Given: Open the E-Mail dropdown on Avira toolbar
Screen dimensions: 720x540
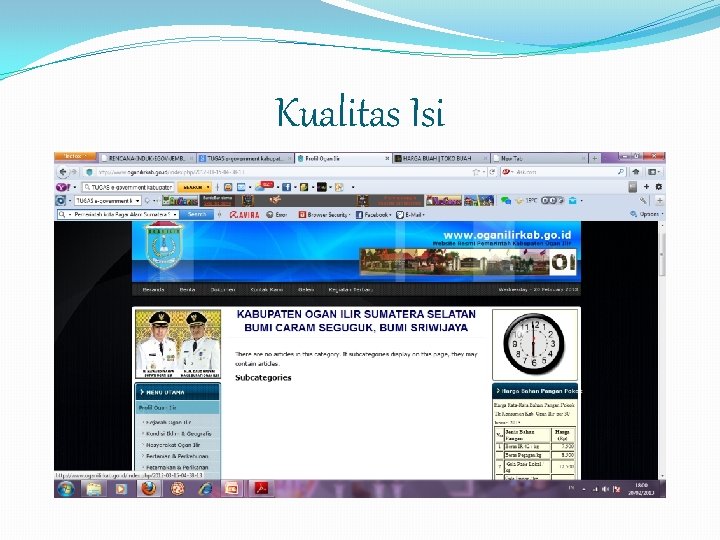Looking at the screenshot, I should click(x=411, y=214).
